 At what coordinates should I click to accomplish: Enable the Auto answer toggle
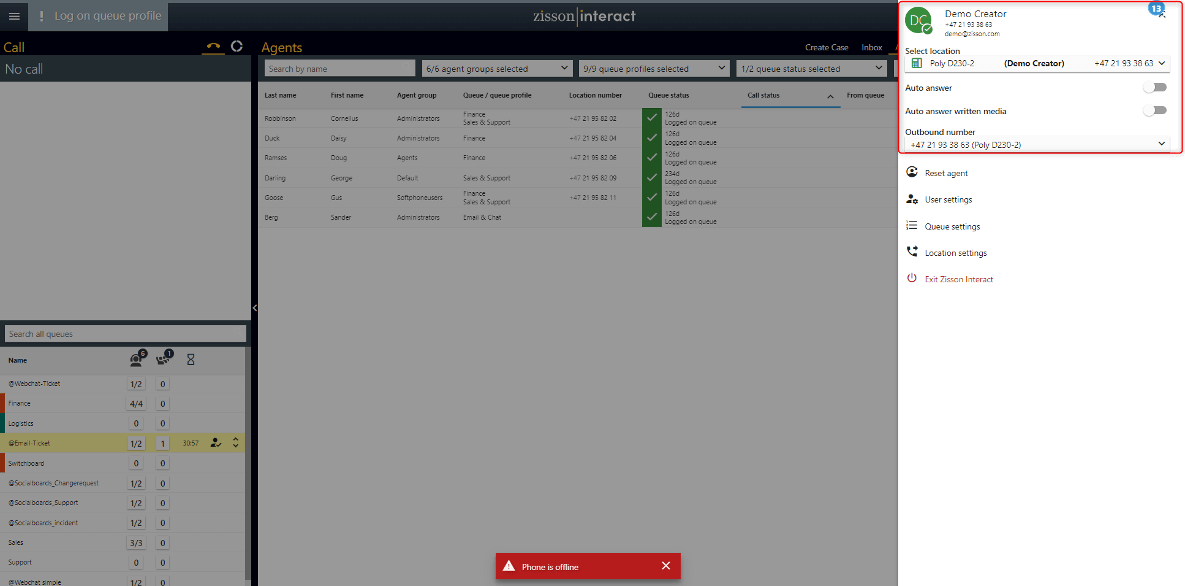pos(1155,87)
